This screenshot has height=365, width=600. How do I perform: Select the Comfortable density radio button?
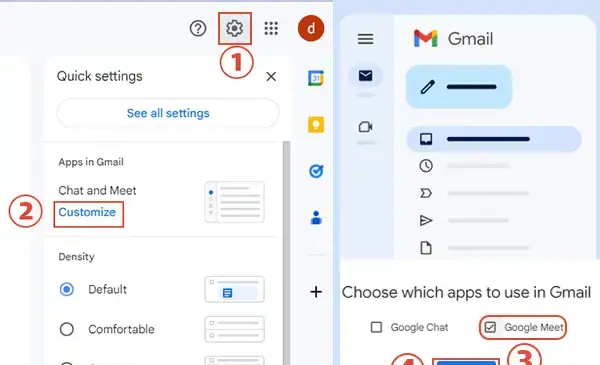(67, 329)
